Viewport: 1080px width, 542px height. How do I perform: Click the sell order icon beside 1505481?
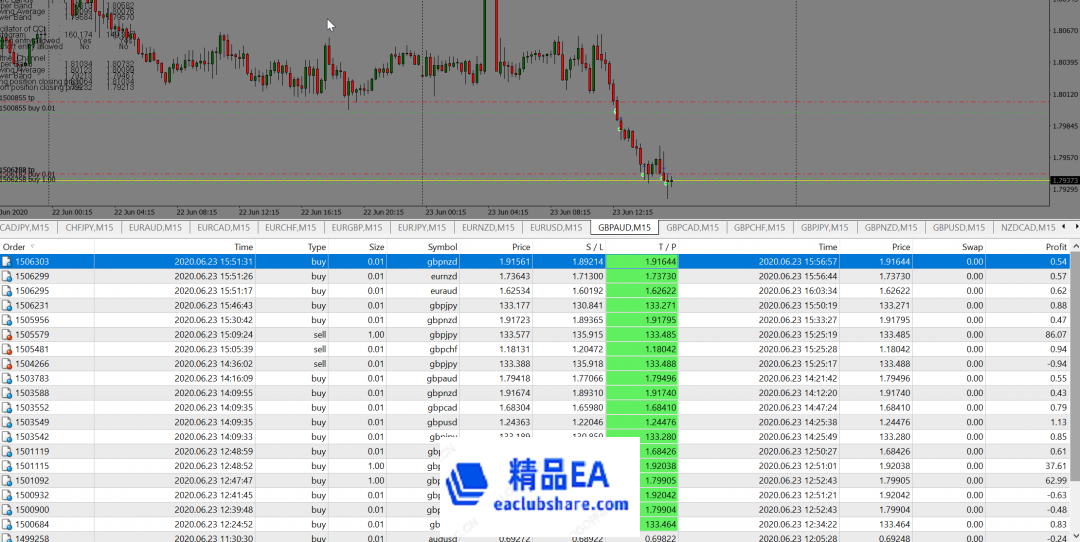click(x=7, y=349)
